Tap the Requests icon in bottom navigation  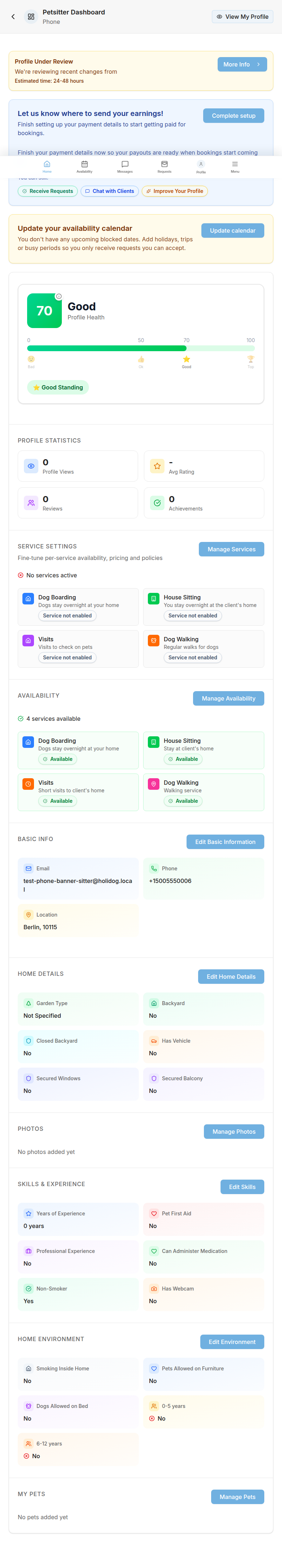coord(164,165)
